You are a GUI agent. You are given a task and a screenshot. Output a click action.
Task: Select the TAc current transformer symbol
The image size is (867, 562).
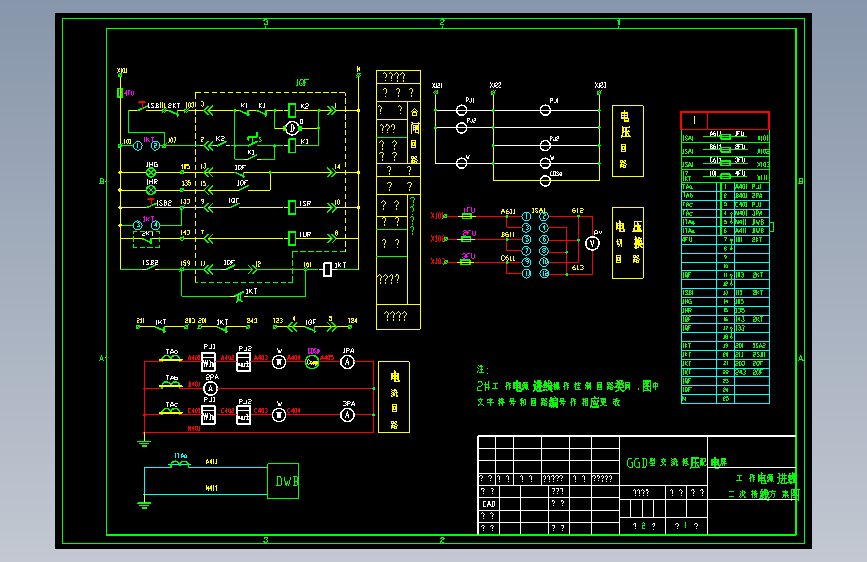(171, 411)
